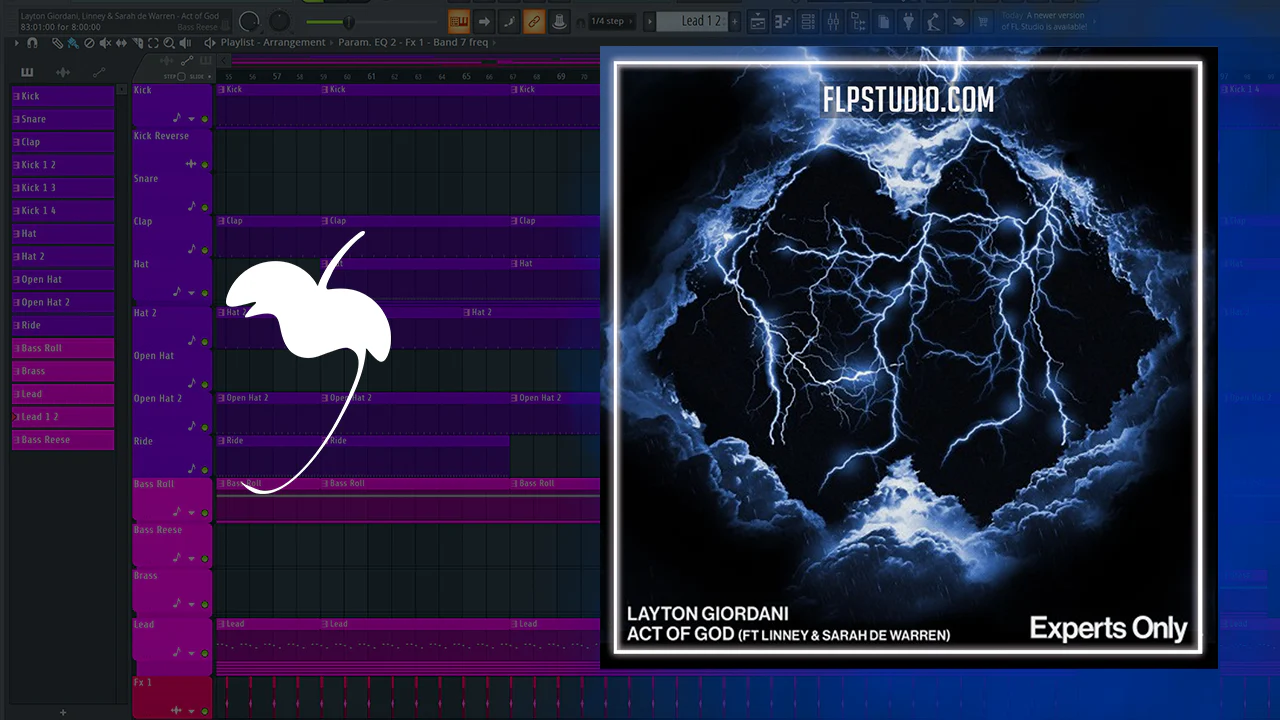Mute the Bass Roll playlist track
1280x720 pixels.
(x=205, y=513)
